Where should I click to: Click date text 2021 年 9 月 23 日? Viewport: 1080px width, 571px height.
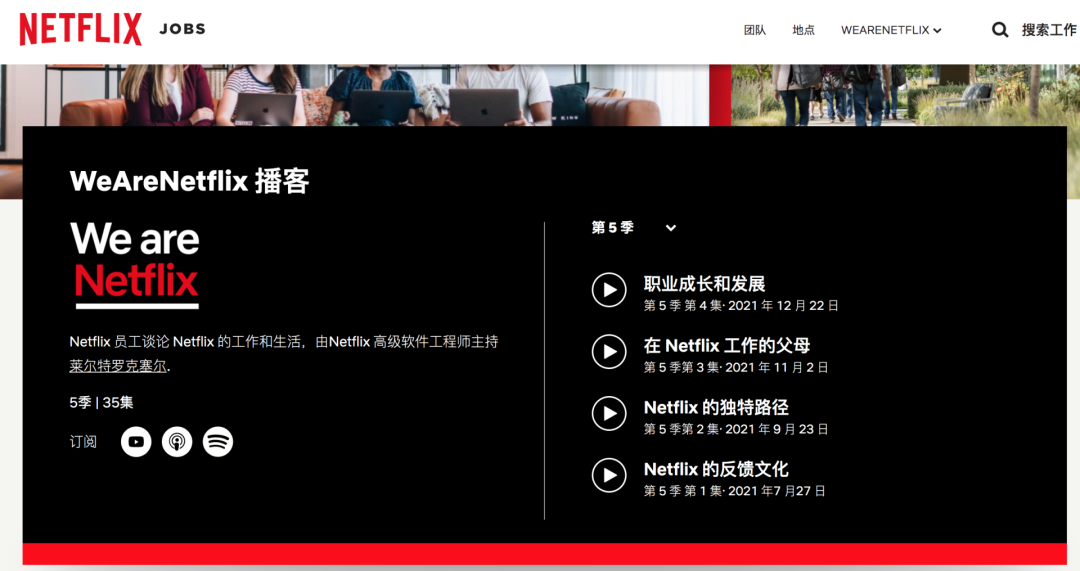tap(776, 429)
